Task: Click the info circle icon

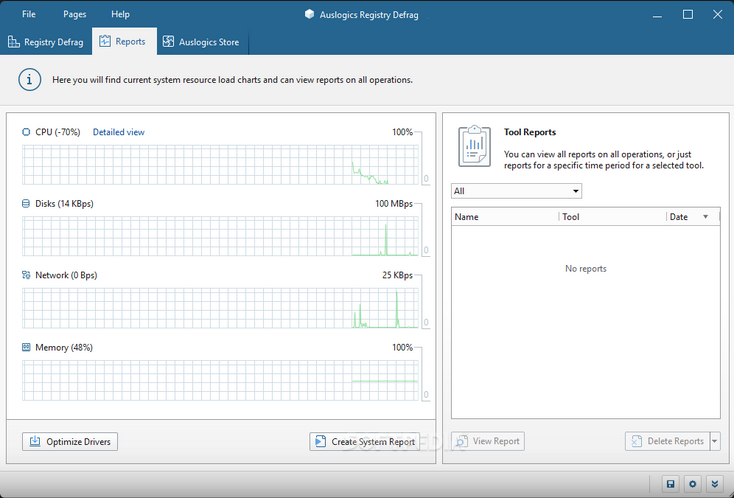Action: click(29, 80)
